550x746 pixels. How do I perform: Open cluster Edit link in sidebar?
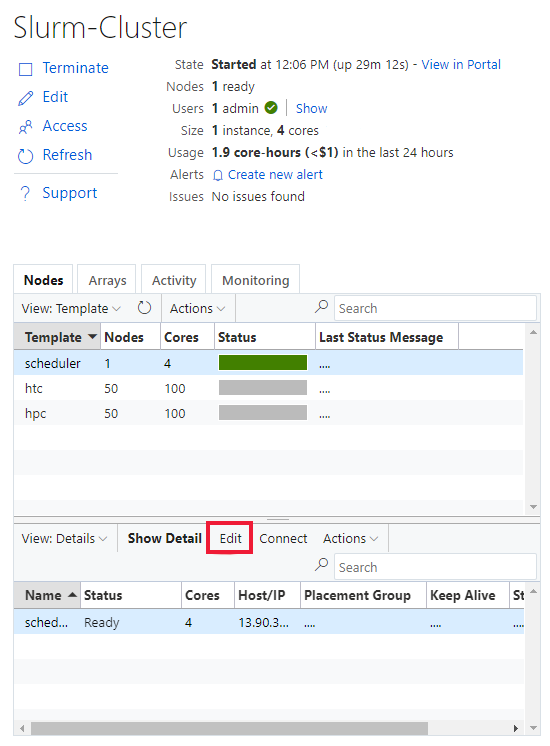55,97
